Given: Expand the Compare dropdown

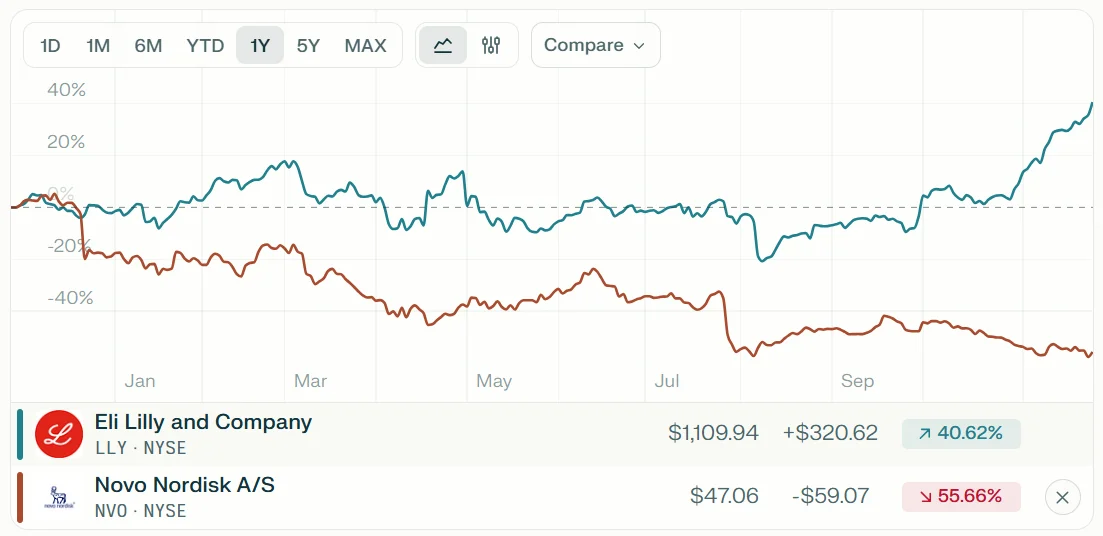Looking at the screenshot, I should coord(595,45).
